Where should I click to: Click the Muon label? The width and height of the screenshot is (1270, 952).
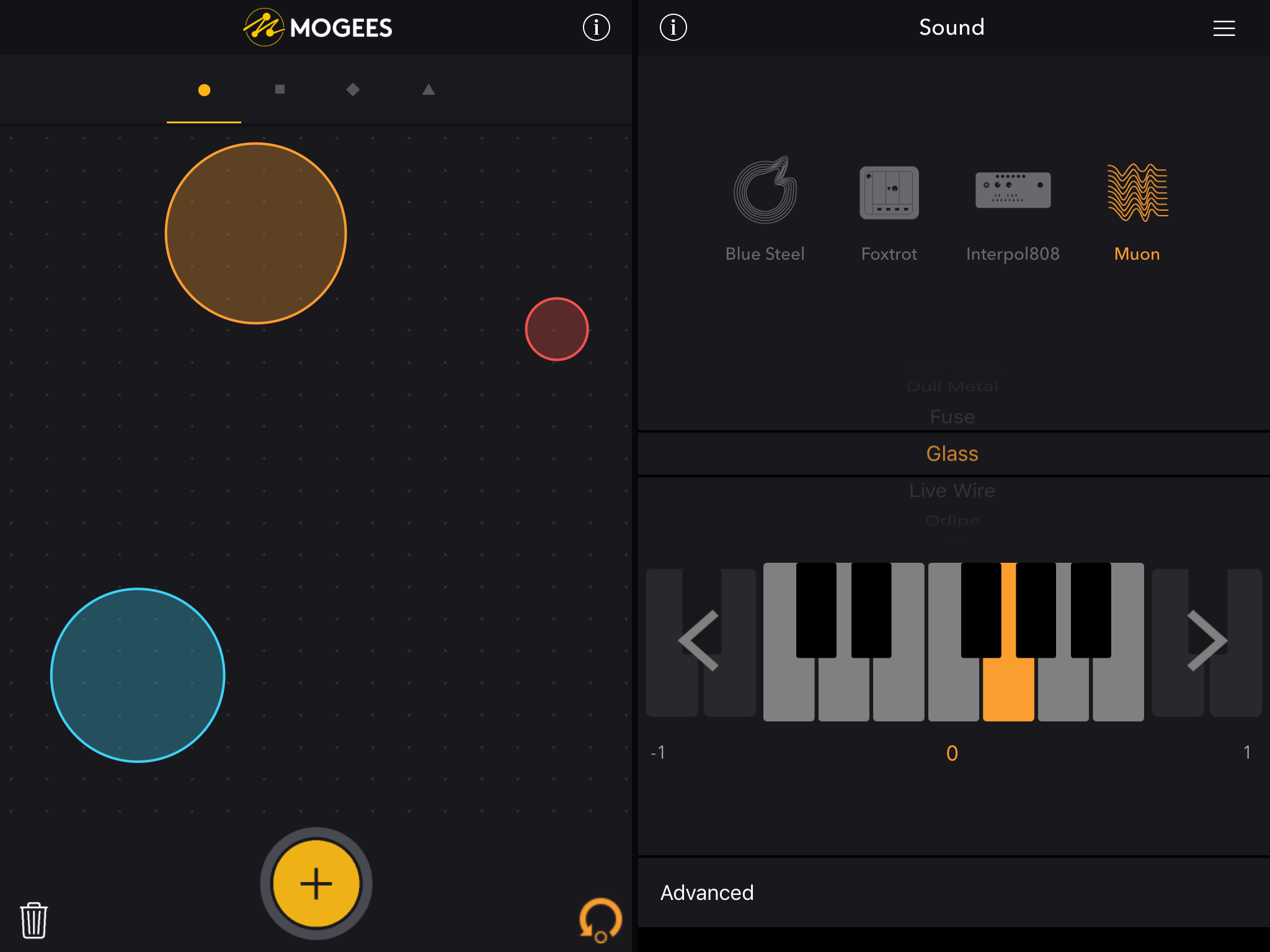[x=1137, y=254]
